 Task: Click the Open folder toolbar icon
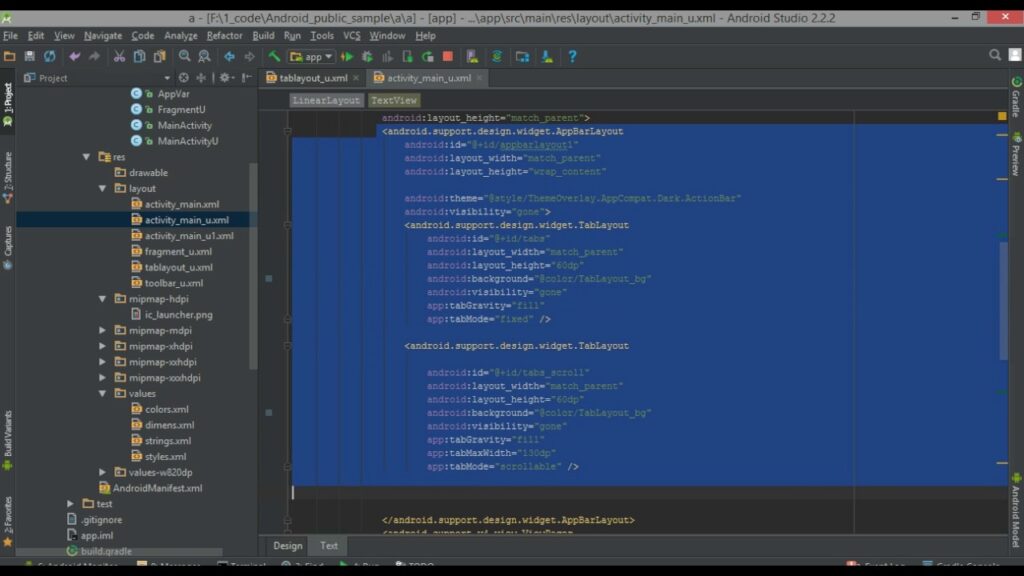[x=9, y=57]
